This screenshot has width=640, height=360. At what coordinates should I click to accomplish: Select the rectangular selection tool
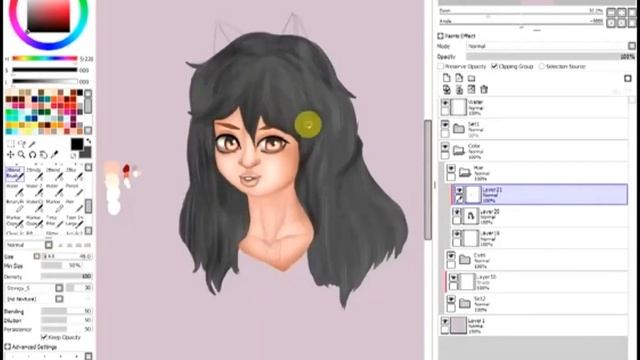(x=11, y=144)
